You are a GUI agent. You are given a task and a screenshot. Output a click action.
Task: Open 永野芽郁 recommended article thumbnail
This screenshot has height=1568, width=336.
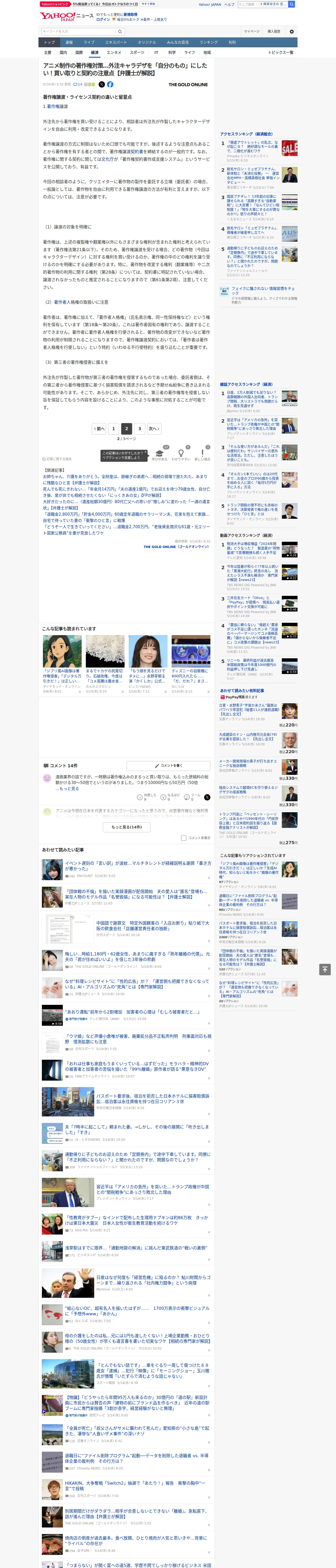pyautogui.click(x=148, y=651)
